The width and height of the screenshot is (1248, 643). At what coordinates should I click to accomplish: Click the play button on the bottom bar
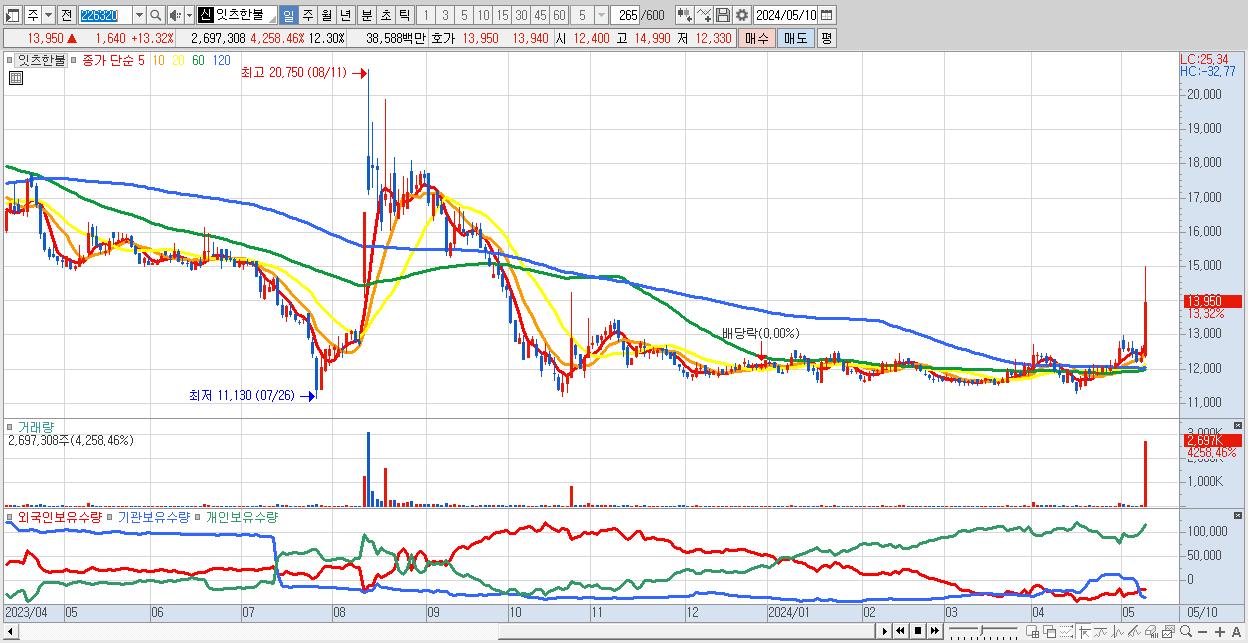click(884, 631)
